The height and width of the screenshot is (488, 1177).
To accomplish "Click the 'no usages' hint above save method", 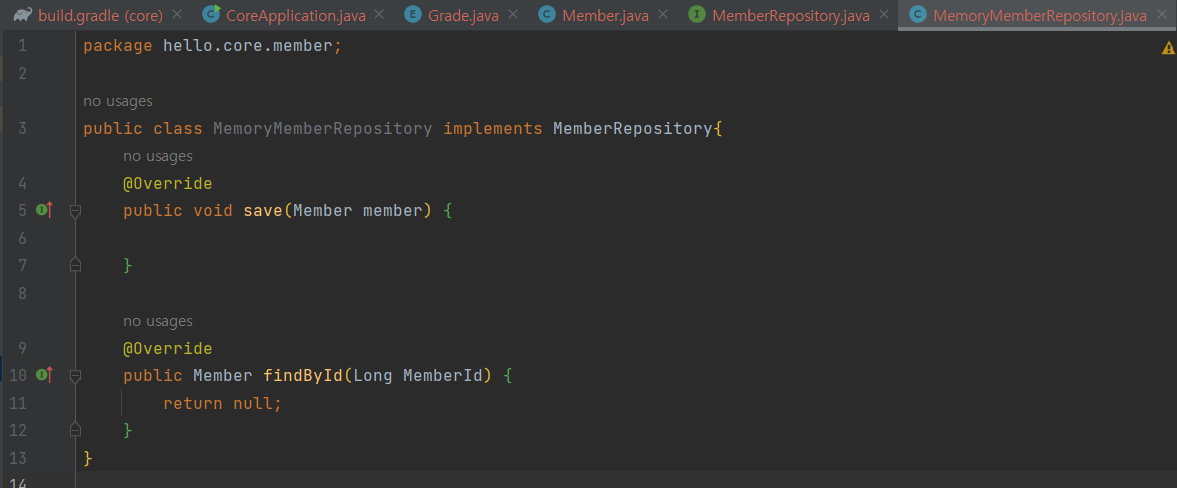I will [x=158, y=156].
